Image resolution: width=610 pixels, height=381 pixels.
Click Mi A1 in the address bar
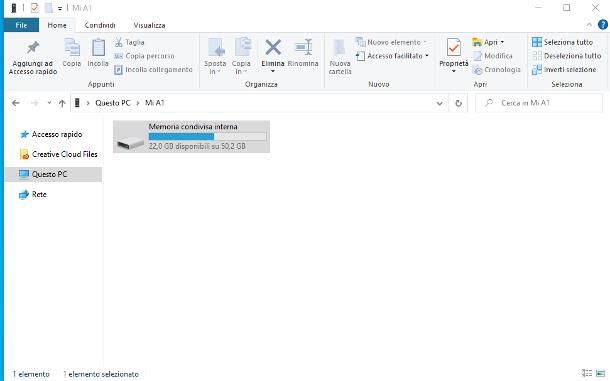click(154, 103)
